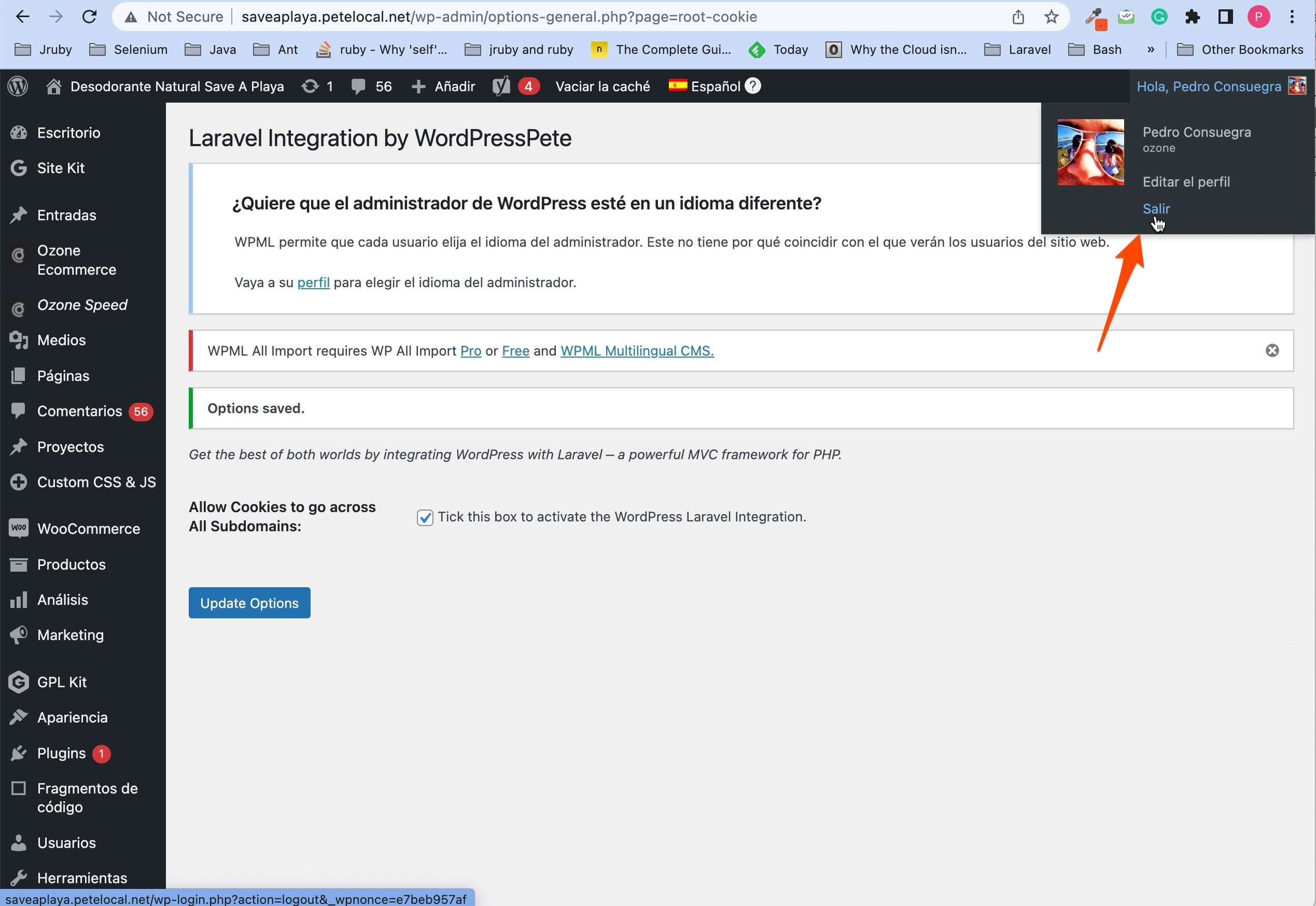The width and height of the screenshot is (1316, 906).
Task: Toggle the Chrome side panel icon
Action: (x=1225, y=17)
